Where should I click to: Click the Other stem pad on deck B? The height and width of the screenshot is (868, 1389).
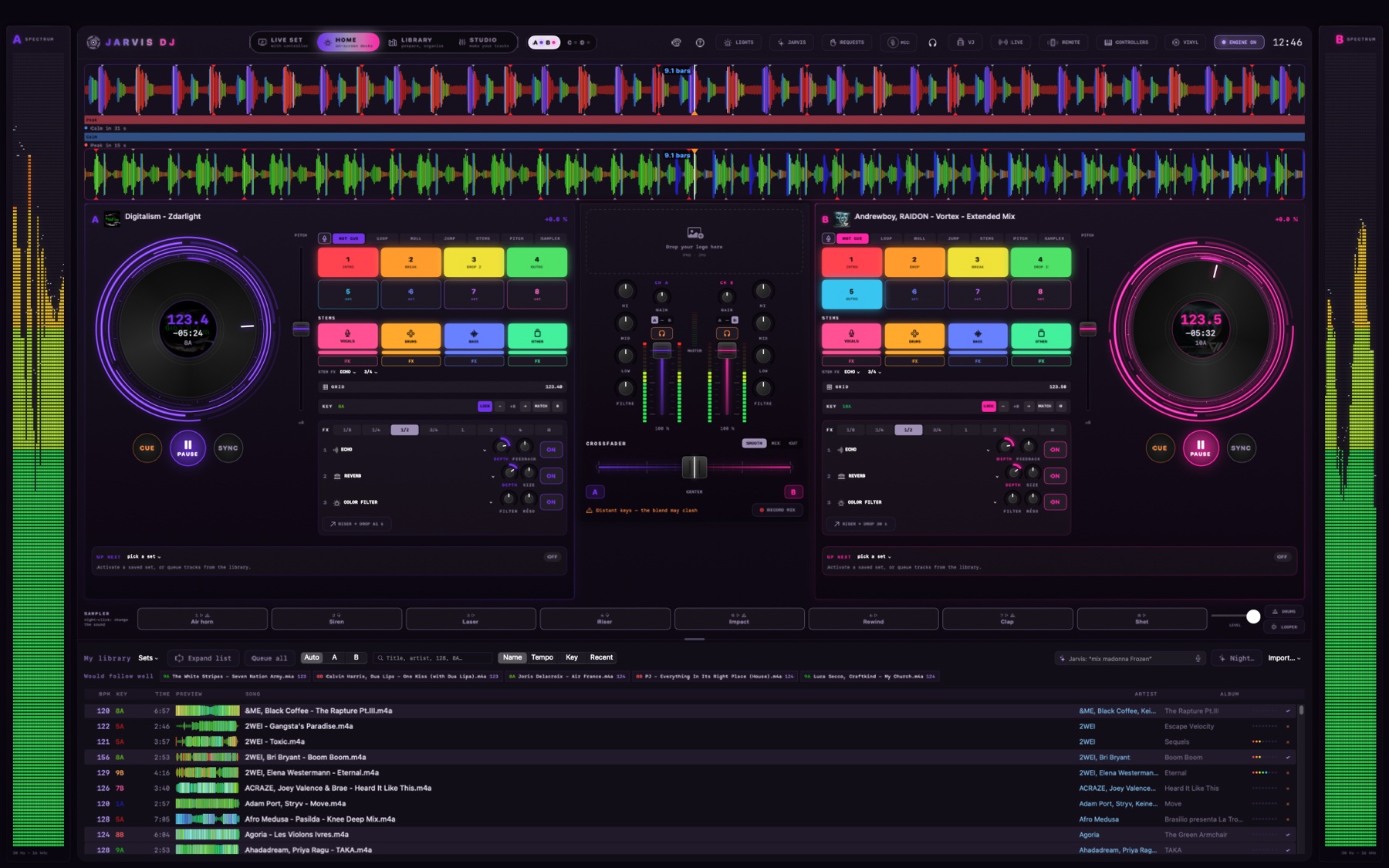pos(1041,336)
